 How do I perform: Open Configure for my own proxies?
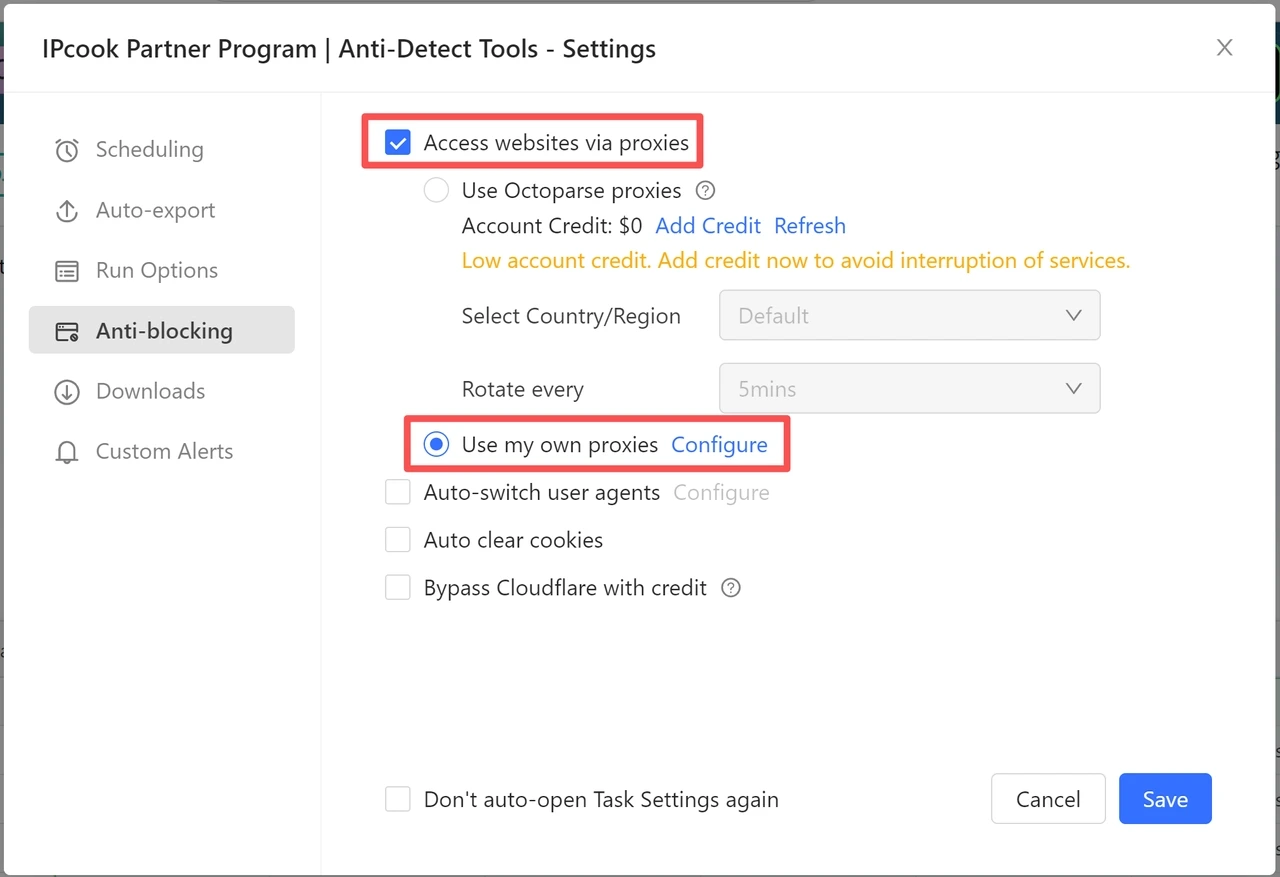click(x=720, y=444)
